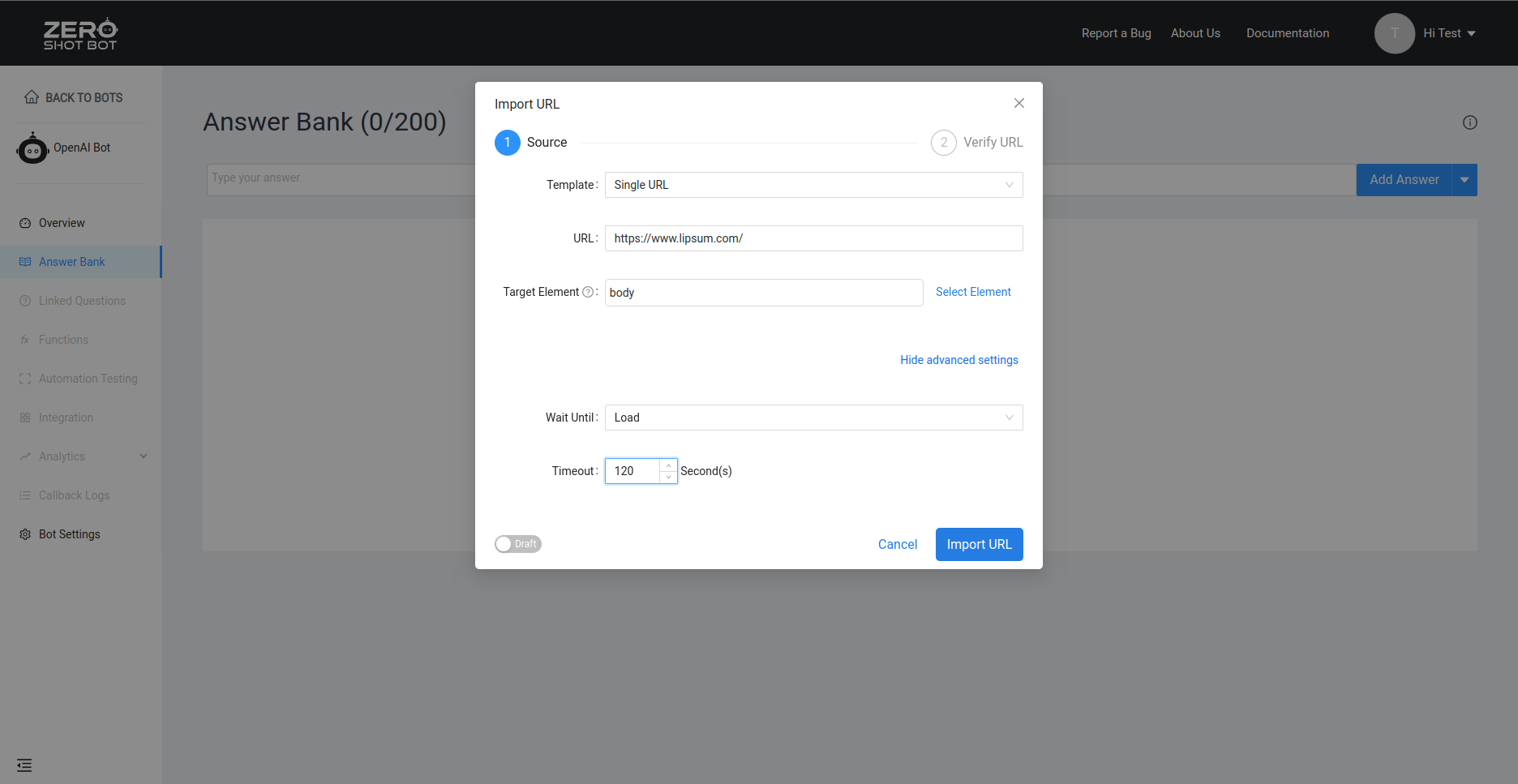The width and height of the screenshot is (1518, 784).
Task: Open the Wait Until dropdown showing Load
Action: point(813,417)
